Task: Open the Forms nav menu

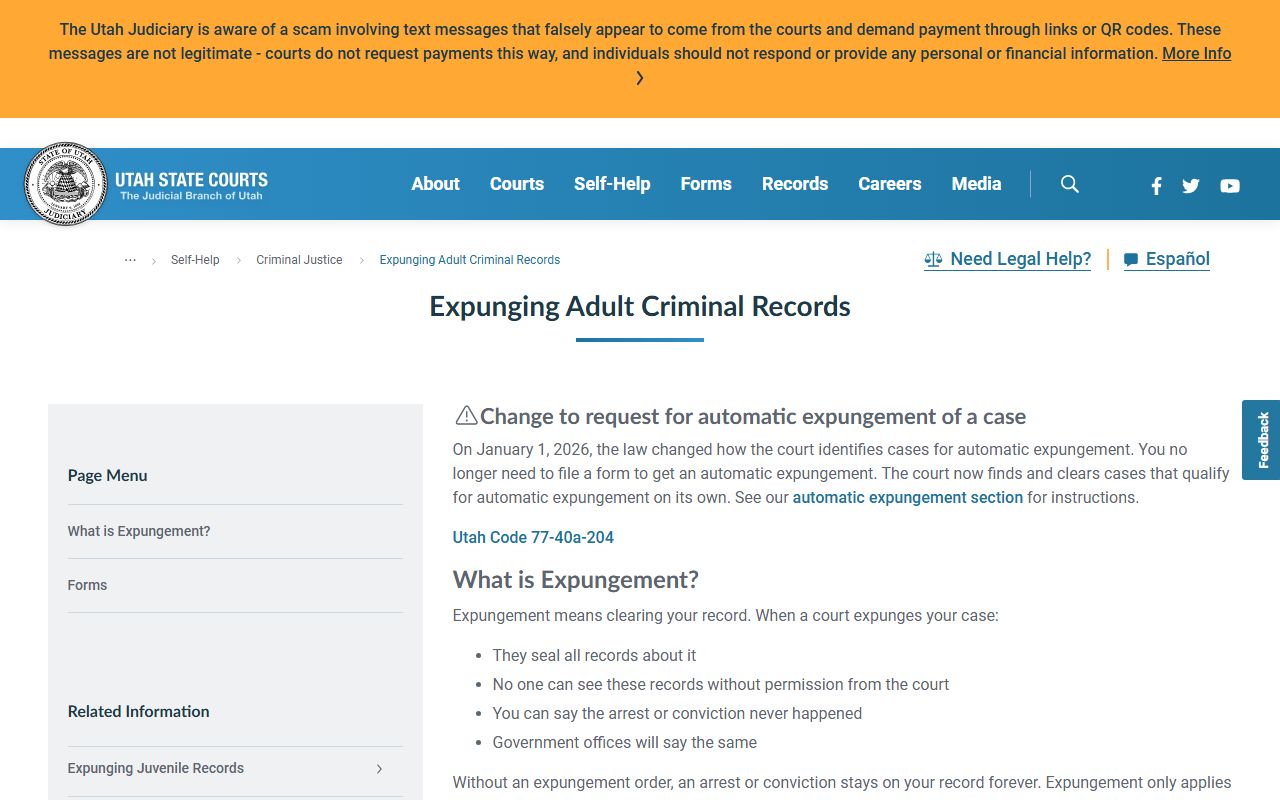Action: pyautogui.click(x=706, y=184)
